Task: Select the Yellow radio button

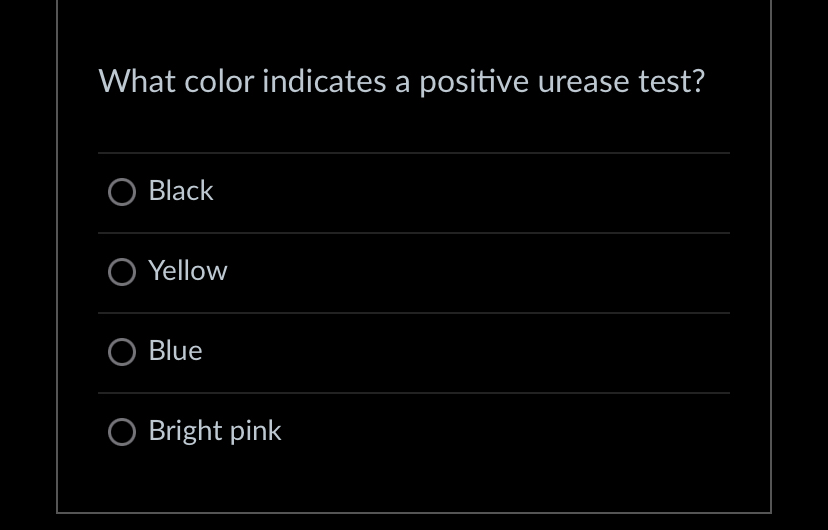Action: tap(122, 272)
